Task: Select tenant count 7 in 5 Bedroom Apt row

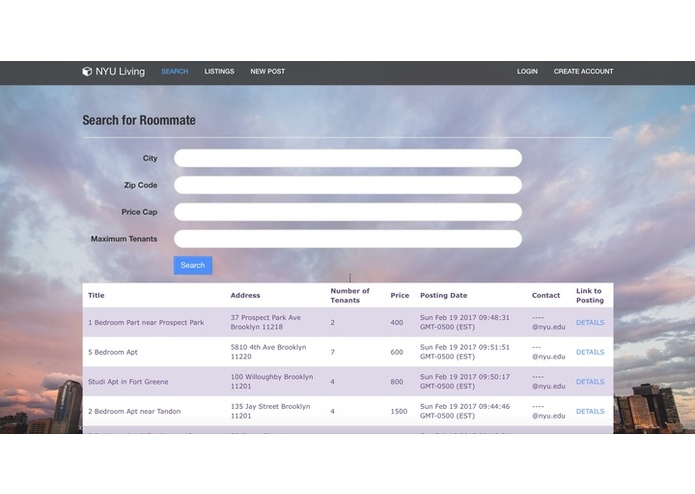Action: pyautogui.click(x=332, y=352)
